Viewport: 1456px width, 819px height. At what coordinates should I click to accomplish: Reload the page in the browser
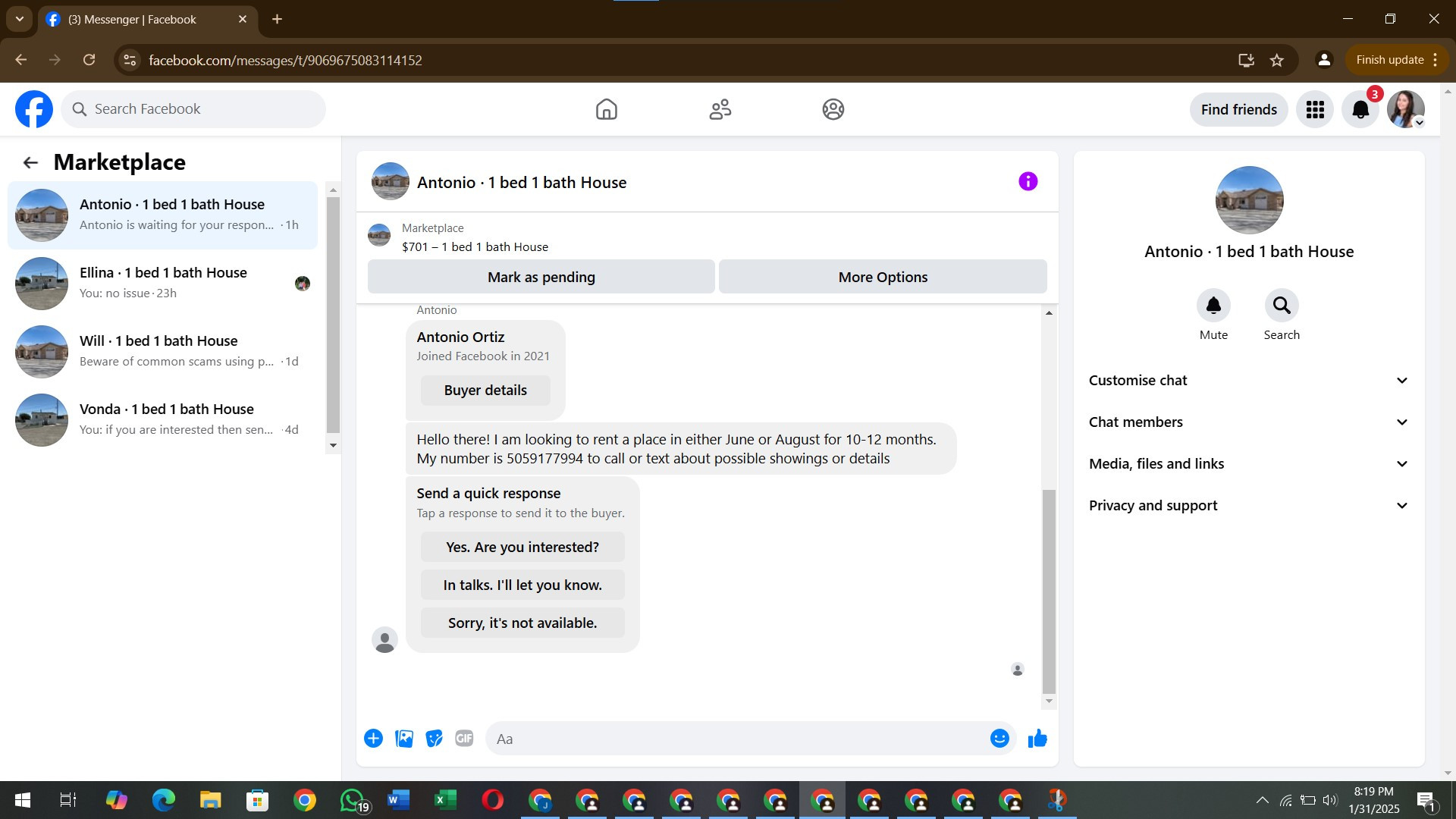click(x=89, y=60)
